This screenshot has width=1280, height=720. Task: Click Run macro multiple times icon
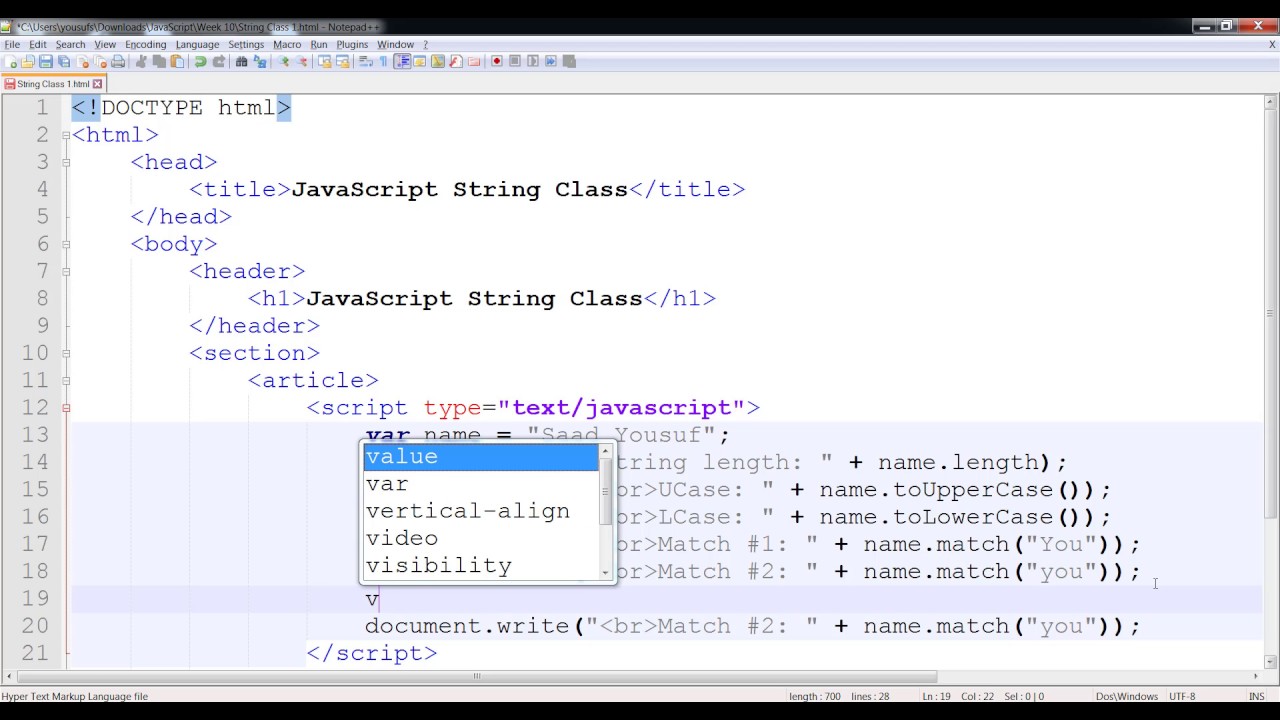551,62
